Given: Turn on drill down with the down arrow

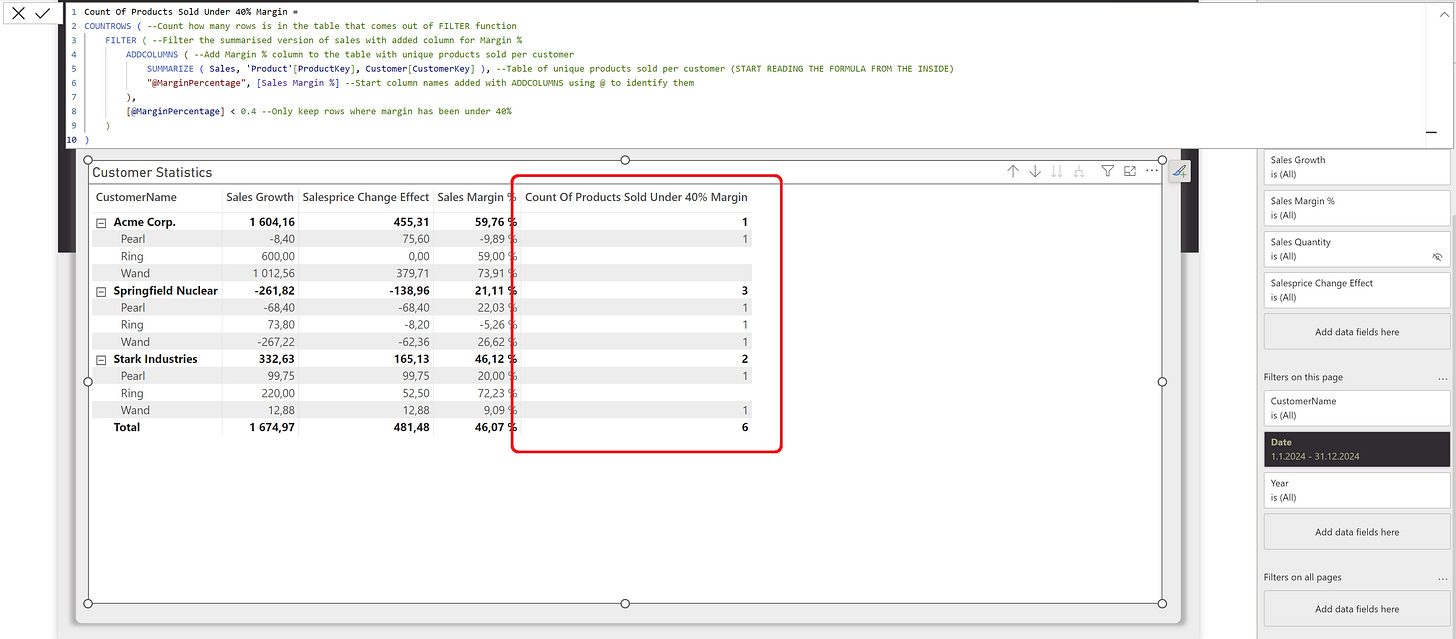Looking at the screenshot, I should coord(1035,172).
